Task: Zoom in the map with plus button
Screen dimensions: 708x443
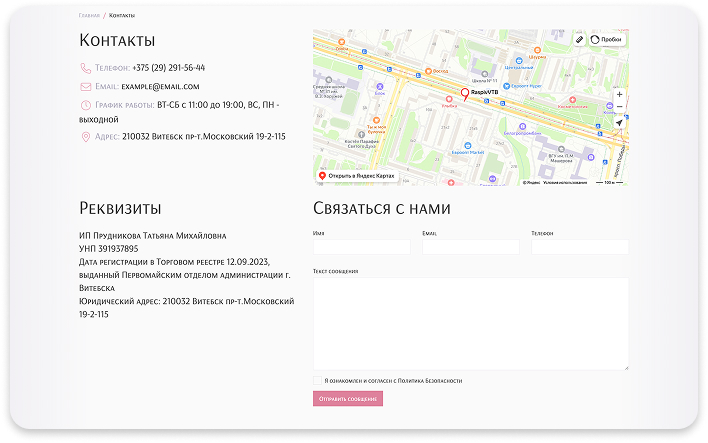Action: pos(619,94)
